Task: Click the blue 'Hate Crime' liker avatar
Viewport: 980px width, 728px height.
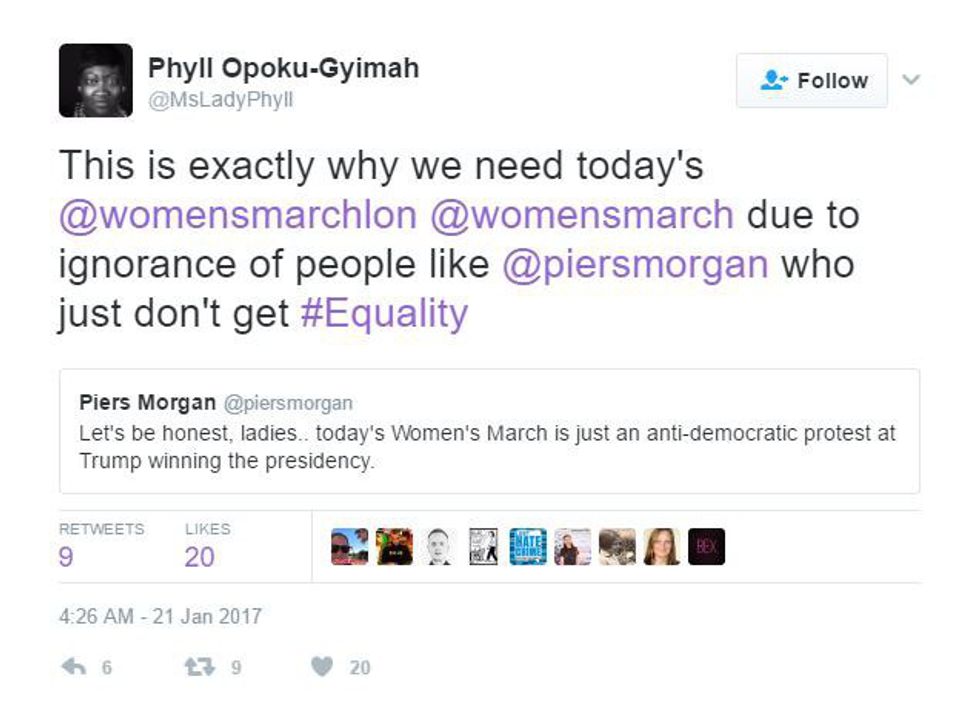Action: (x=528, y=546)
